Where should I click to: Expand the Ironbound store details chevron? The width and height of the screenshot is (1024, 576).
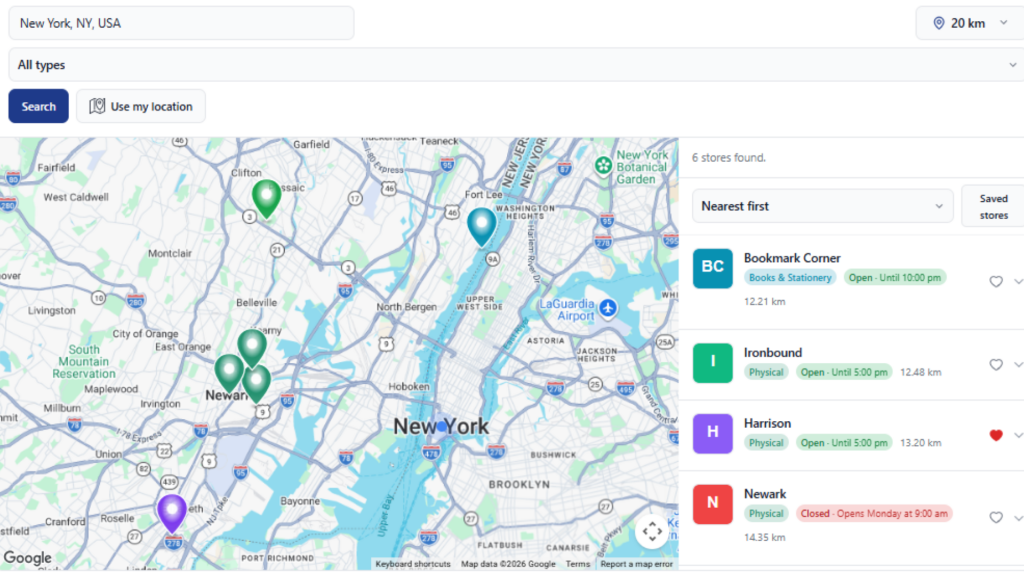1017,364
